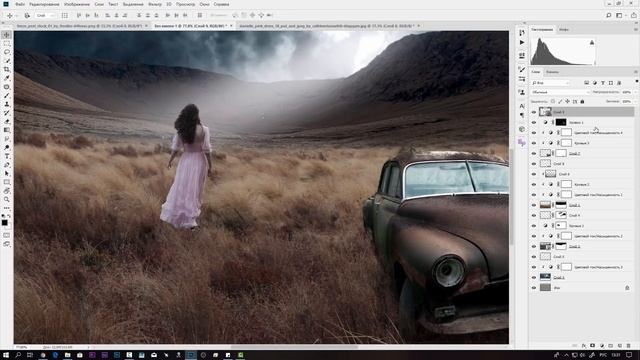Lock all layer attributes padlock
640x360 pixels.
[x=582, y=101]
